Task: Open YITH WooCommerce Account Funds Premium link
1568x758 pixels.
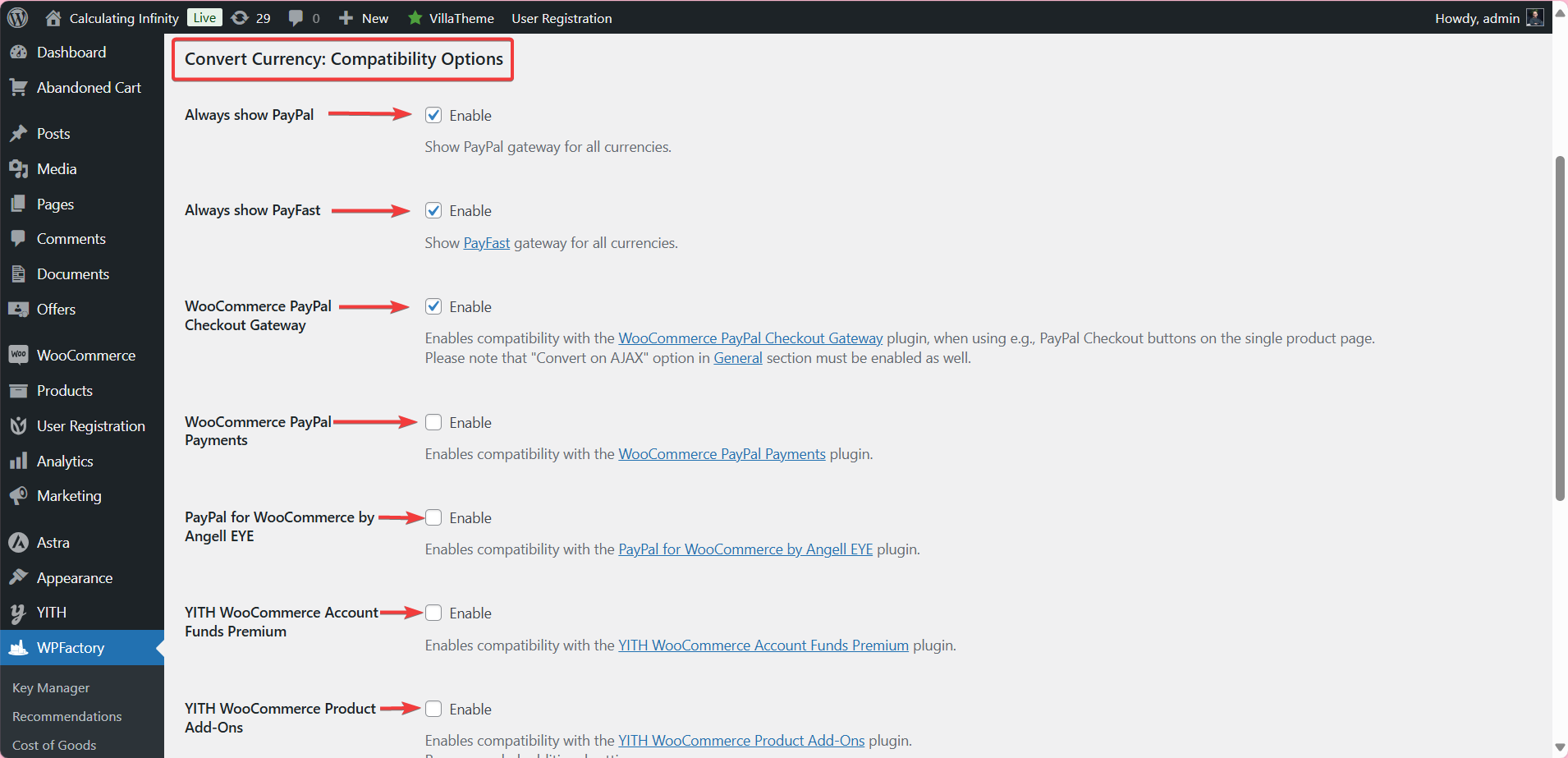Action: point(763,645)
